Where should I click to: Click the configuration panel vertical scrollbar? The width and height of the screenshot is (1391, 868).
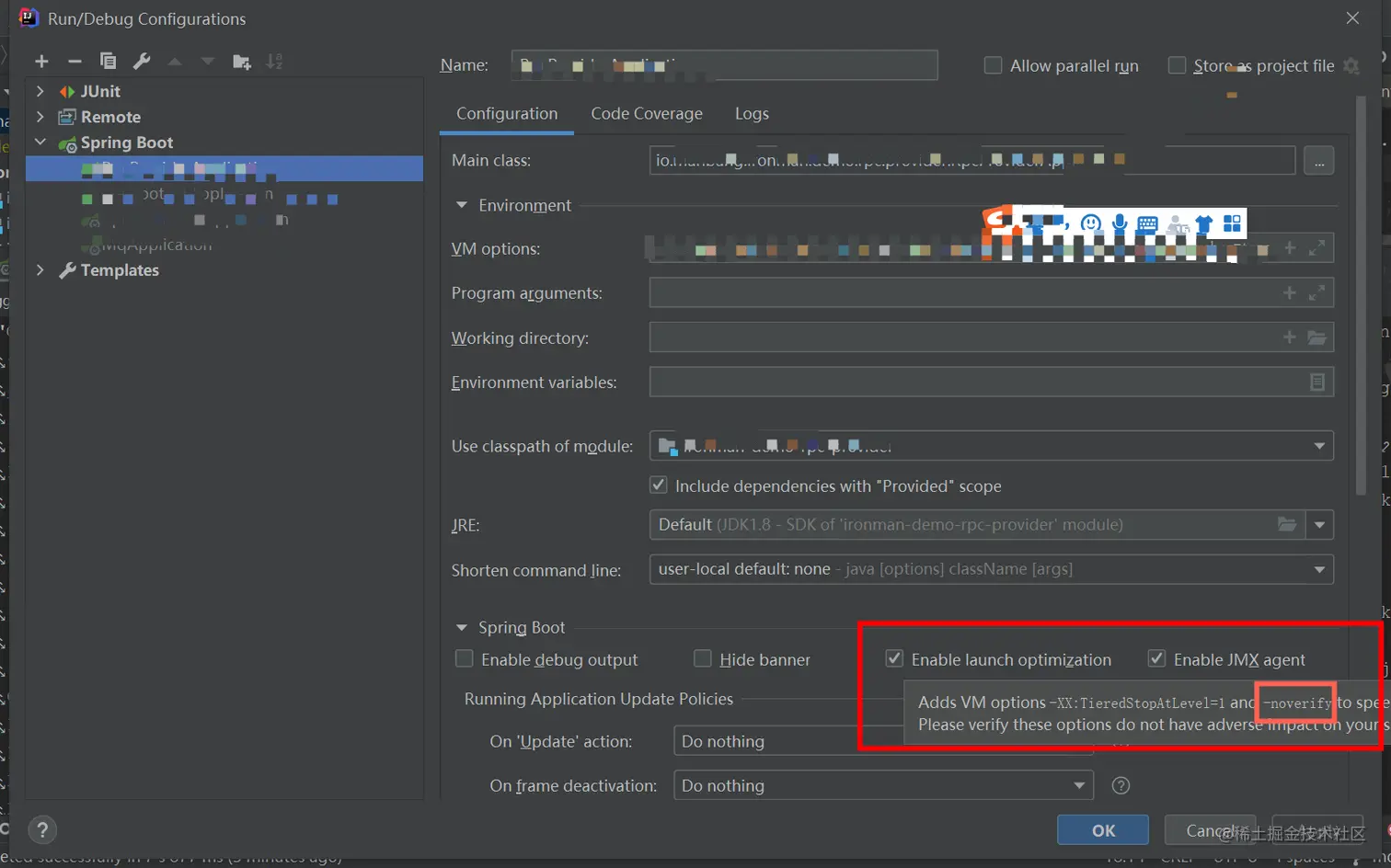(1361, 294)
